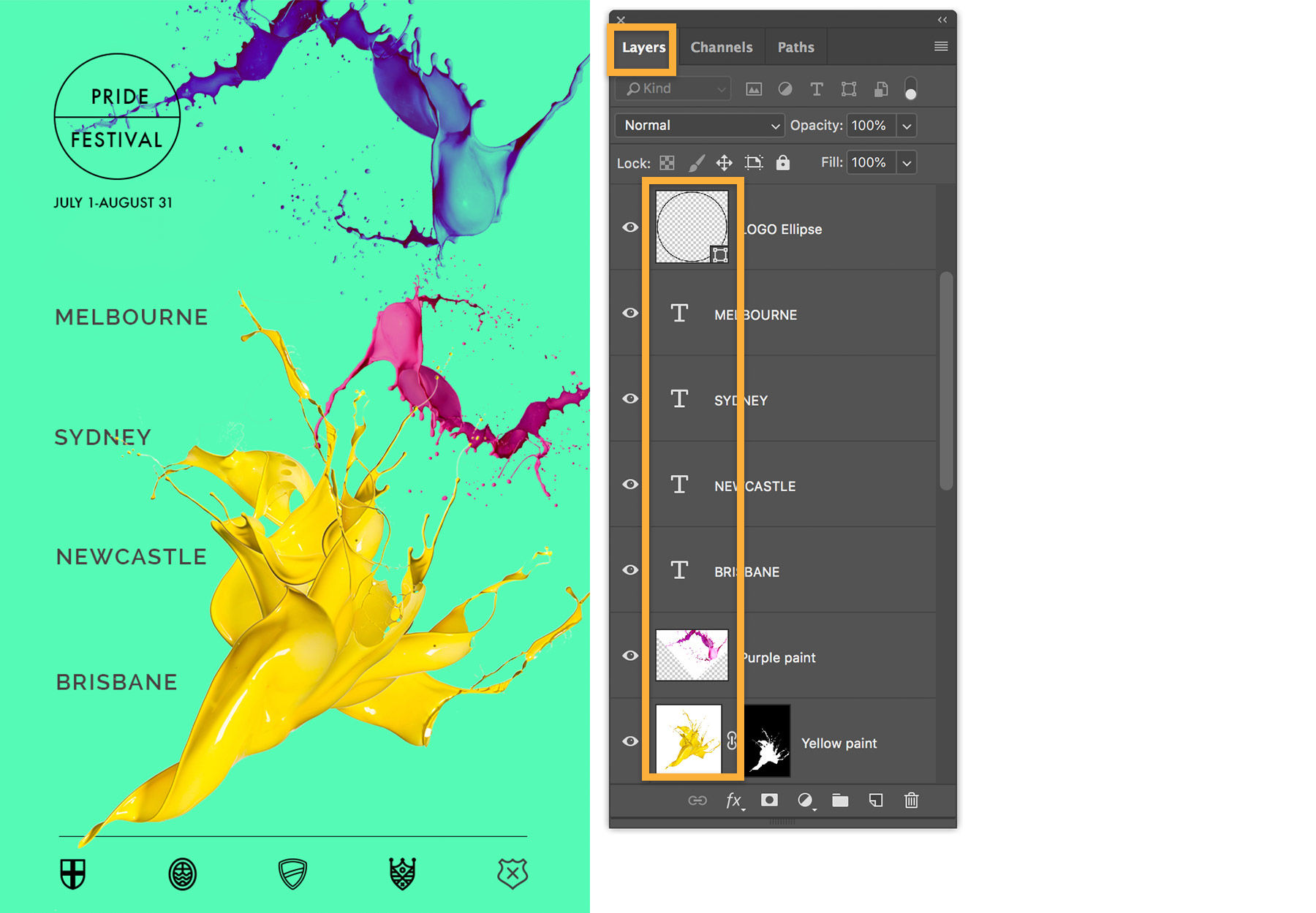Create a new group folder
The width and height of the screenshot is (1316, 913).
pyautogui.click(x=839, y=800)
